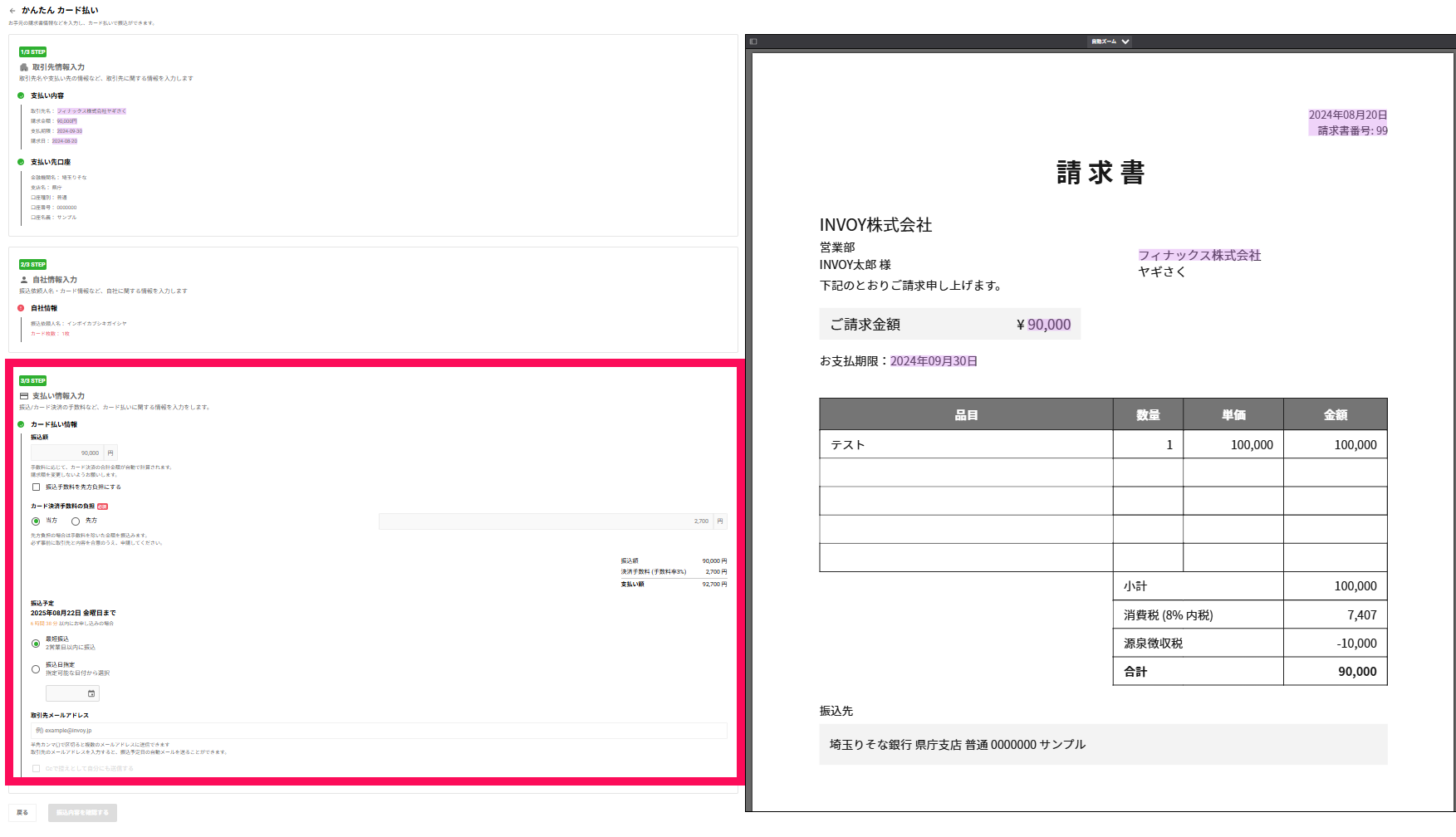Click the bank details 埼玉りそな銀行 県庁支店 box
The image size is (1456, 837).
[x=1103, y=744]
